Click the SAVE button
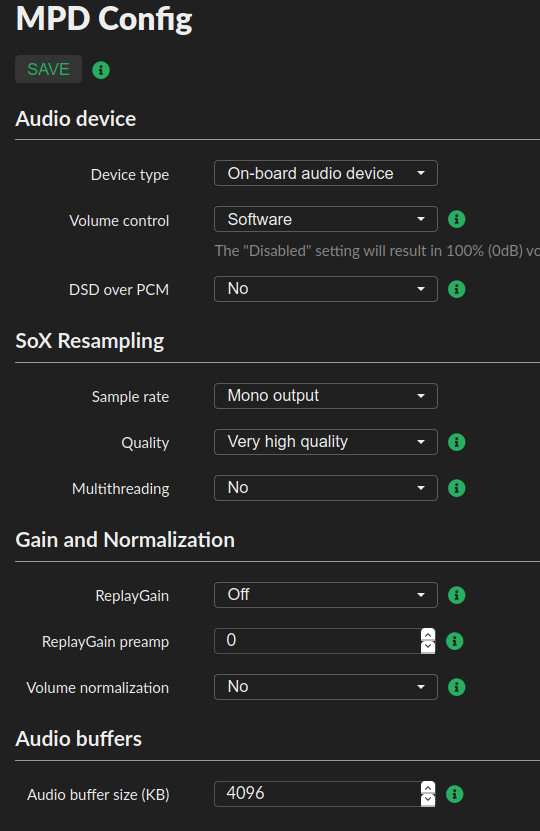The height and width of the screenshot is (831, 540). point(48,69)
